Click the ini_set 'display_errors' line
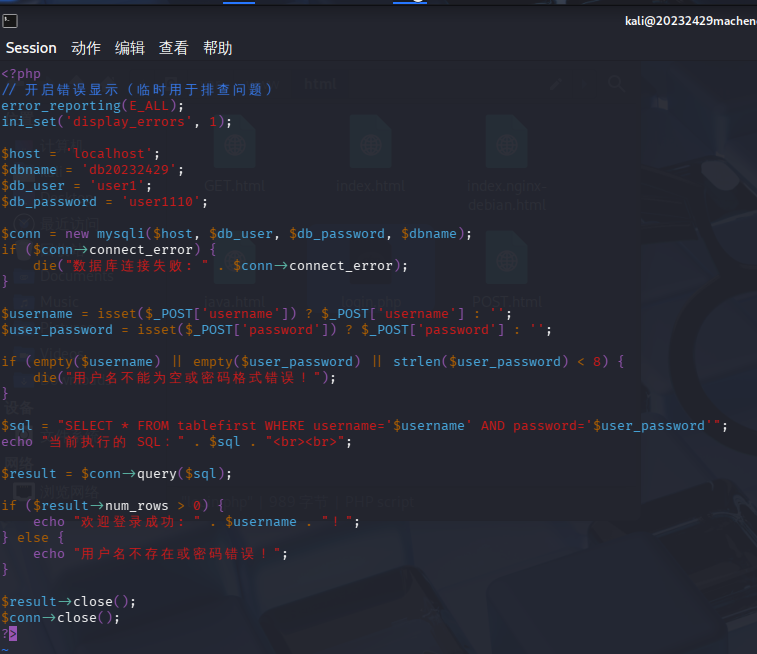757x654 pixels. [x=116, y=122]
